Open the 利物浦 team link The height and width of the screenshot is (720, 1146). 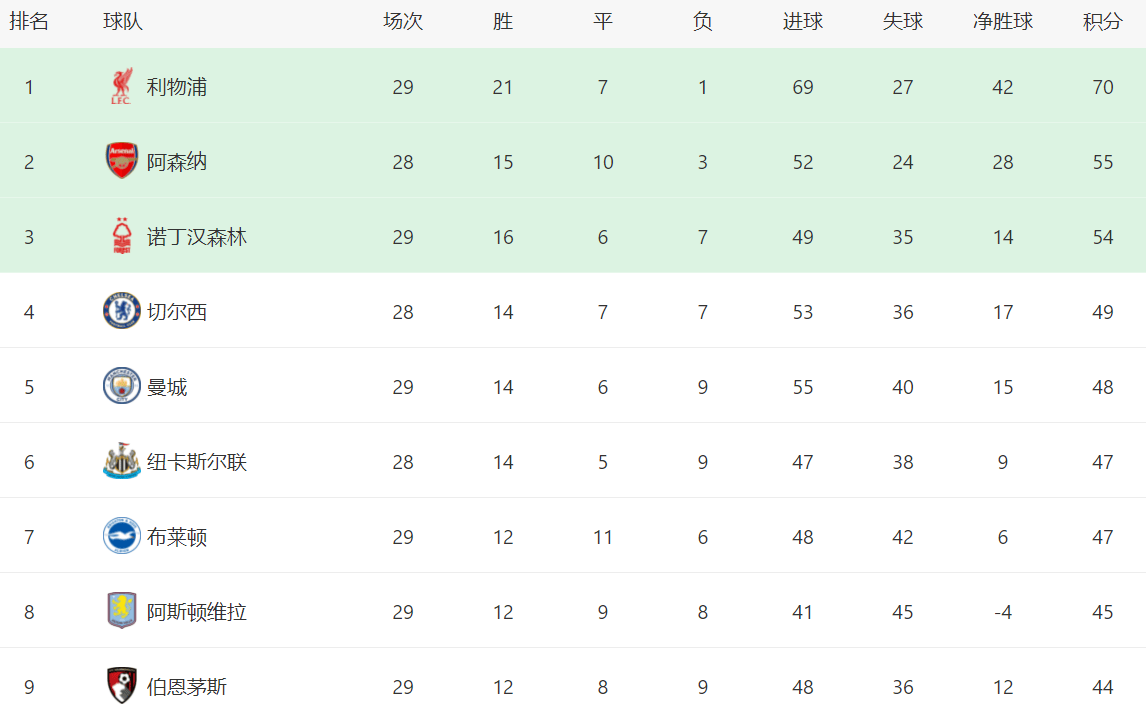pos(177,87)
